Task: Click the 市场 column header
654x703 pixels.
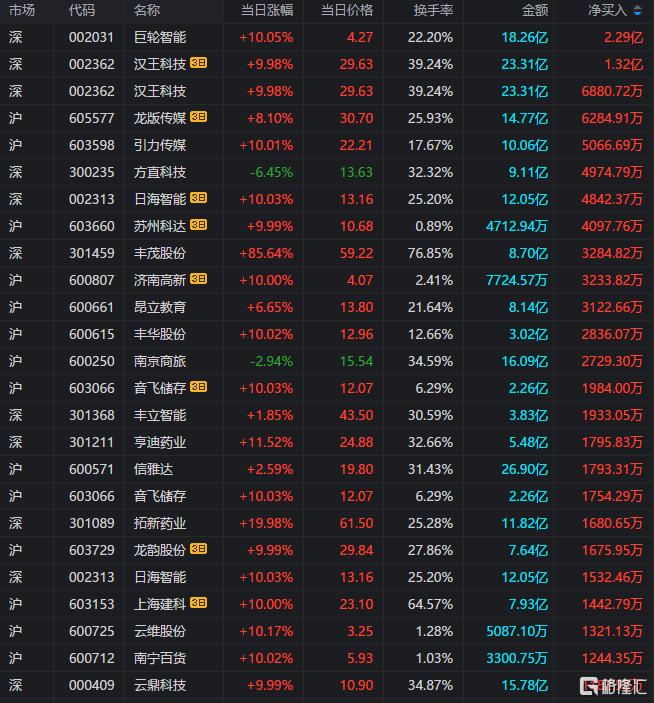Action: tap(22, 10)
